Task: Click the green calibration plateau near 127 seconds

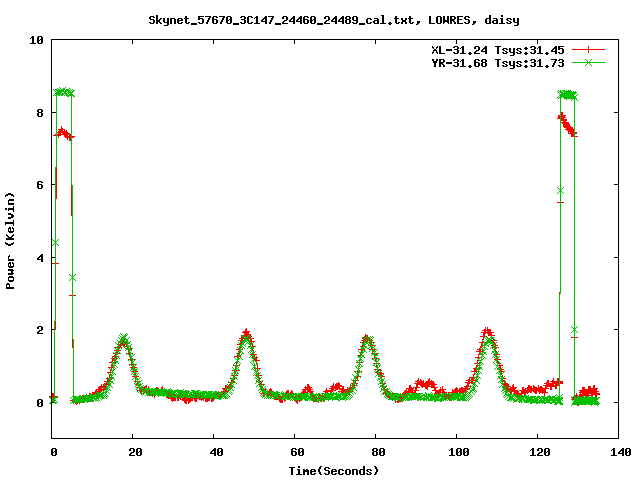Action: (x=567, y=95)
